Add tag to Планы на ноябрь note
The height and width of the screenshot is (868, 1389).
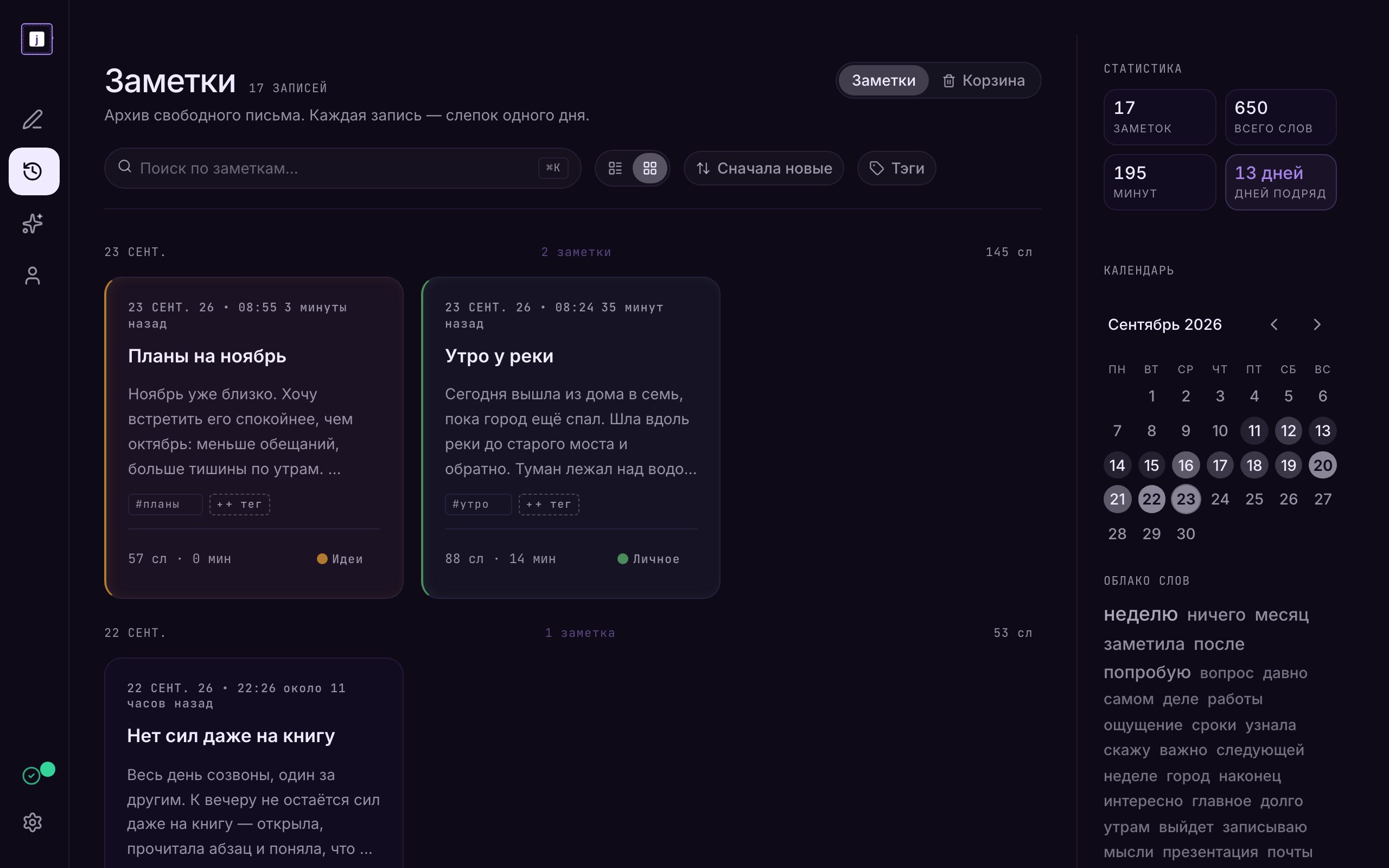[239, 504]
